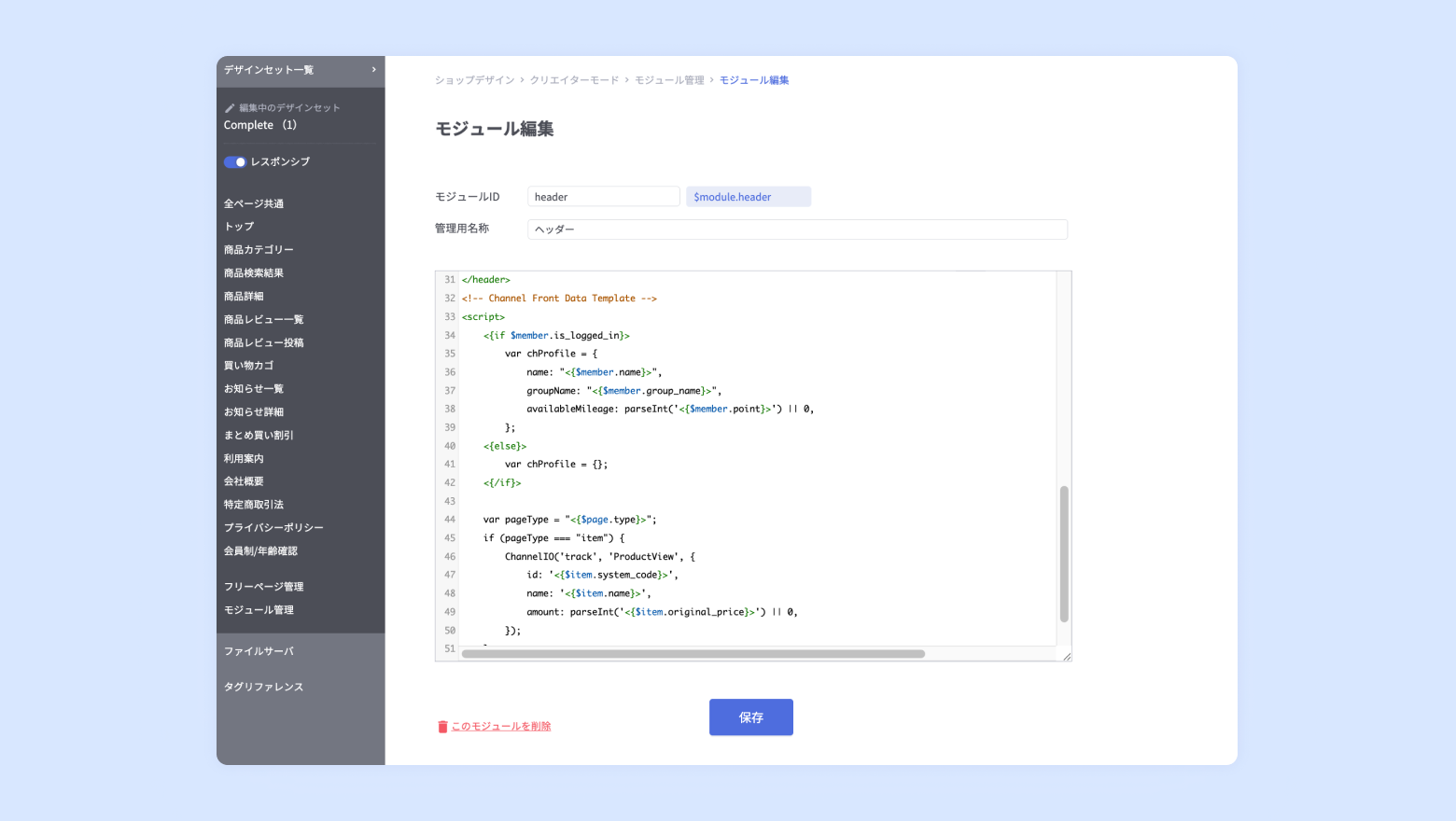Click the 保存 button
This screenshot has width=1456, height=821.
(751, 717)
